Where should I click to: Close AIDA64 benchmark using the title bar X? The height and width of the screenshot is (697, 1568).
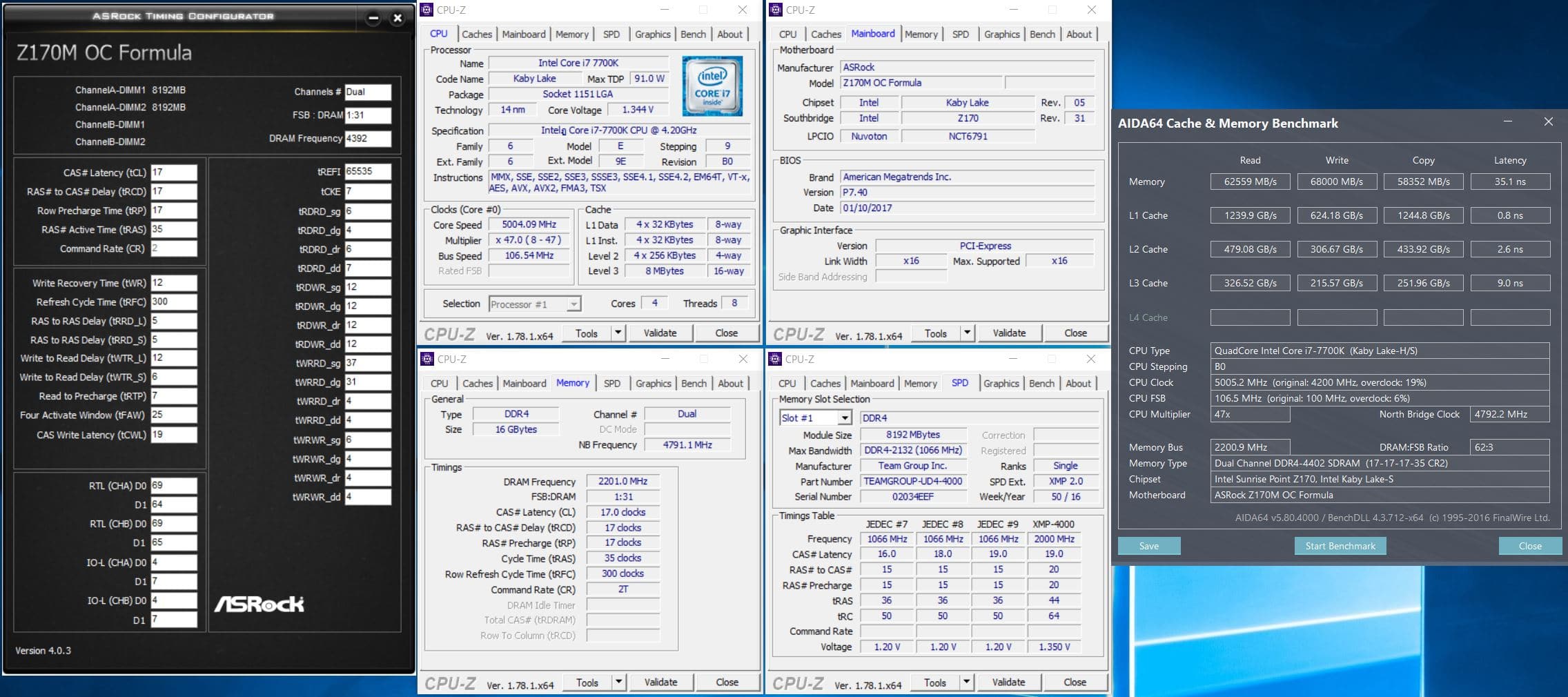tap(1548, 122)
